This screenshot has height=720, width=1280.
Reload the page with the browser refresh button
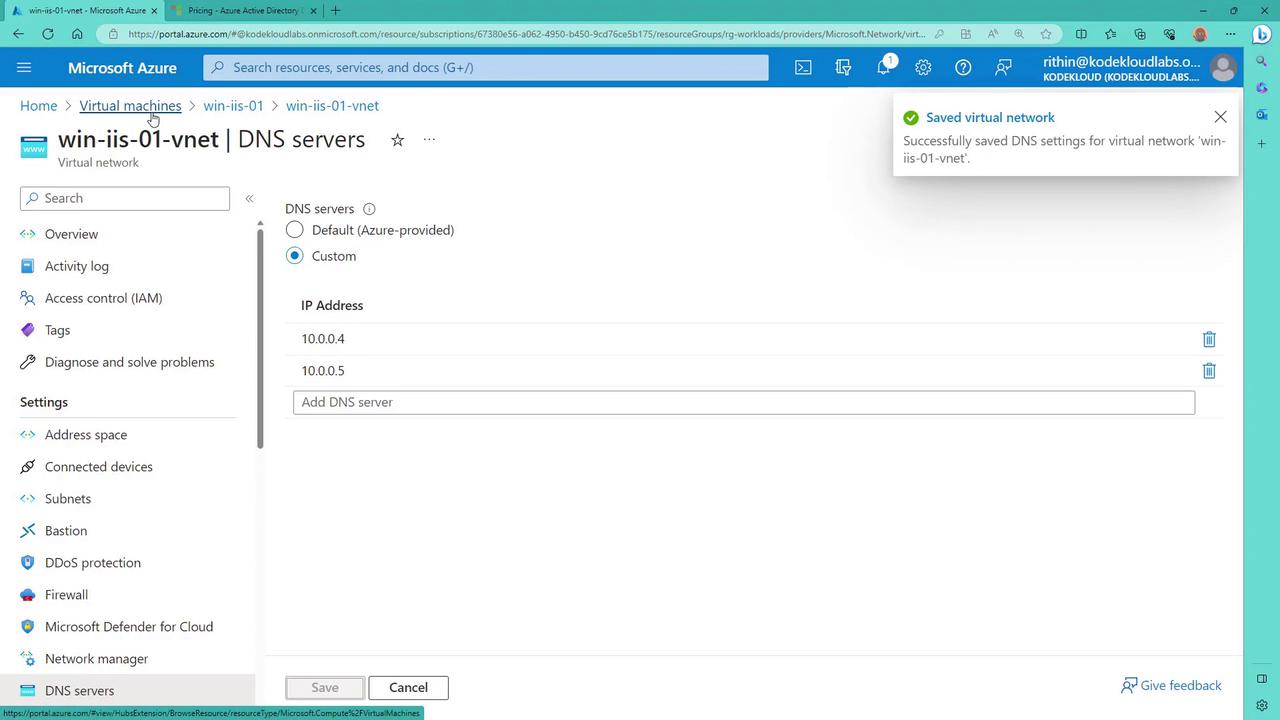(48, 34)
